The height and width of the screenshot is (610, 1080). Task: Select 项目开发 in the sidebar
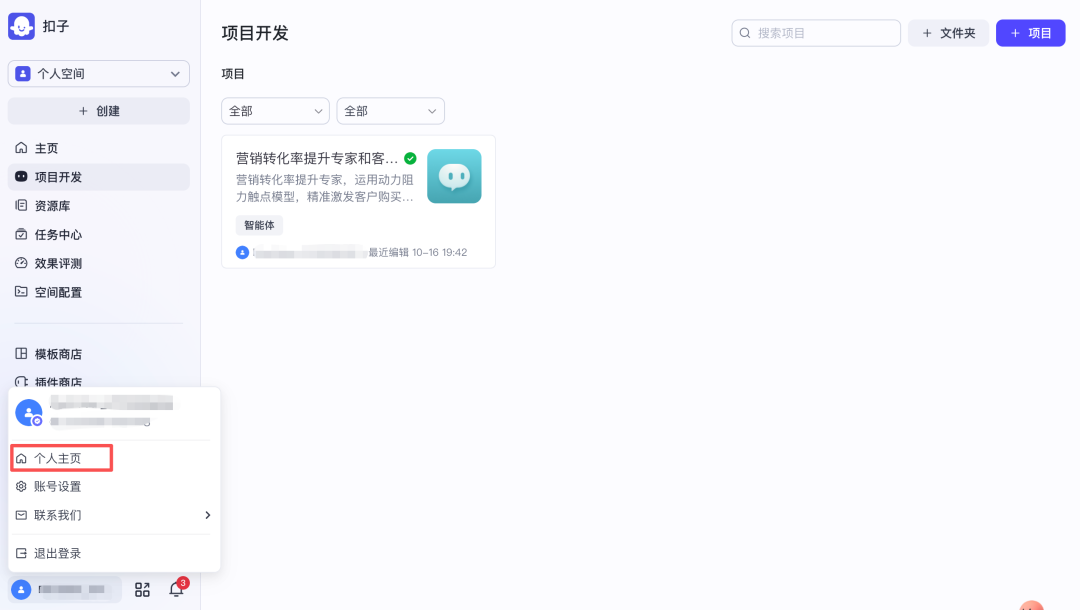point(98,177)
